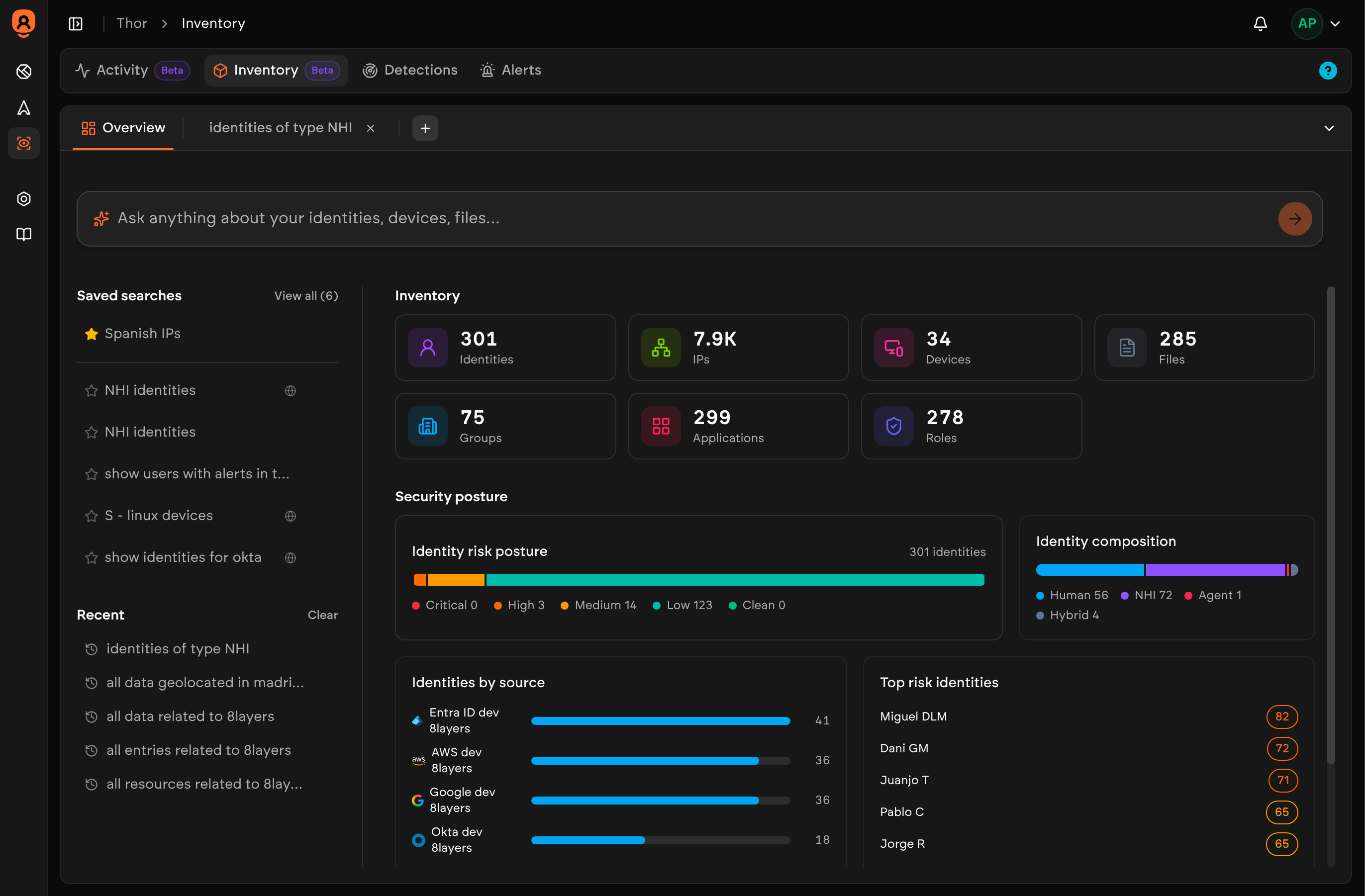Star the first NHI identities search
The height and width of the screenshot is (896, 1365).
(x=91, y=390)
